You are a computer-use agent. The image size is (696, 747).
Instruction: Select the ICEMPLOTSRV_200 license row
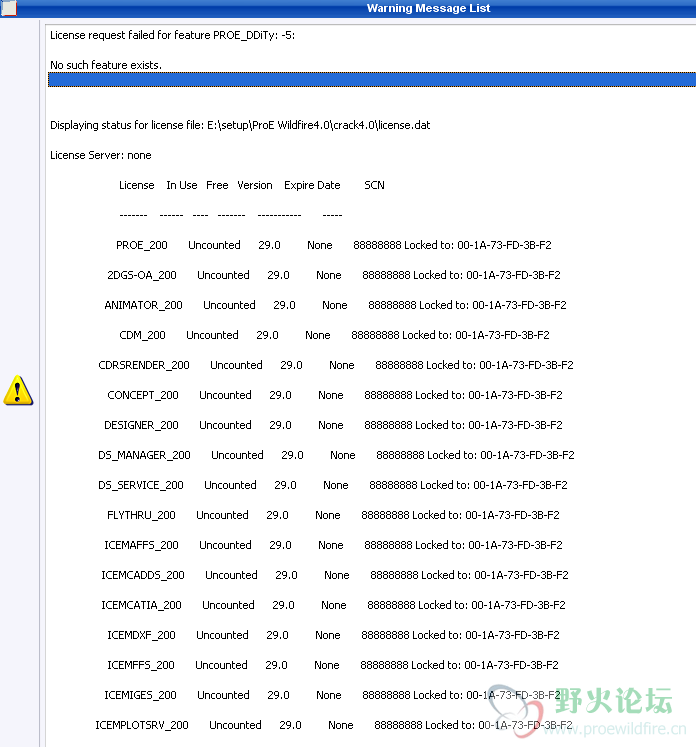[x=334, y=726]
